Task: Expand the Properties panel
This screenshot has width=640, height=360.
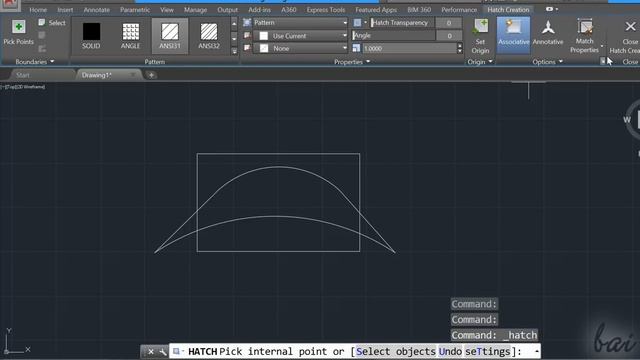Action: (x=352, y=62)
